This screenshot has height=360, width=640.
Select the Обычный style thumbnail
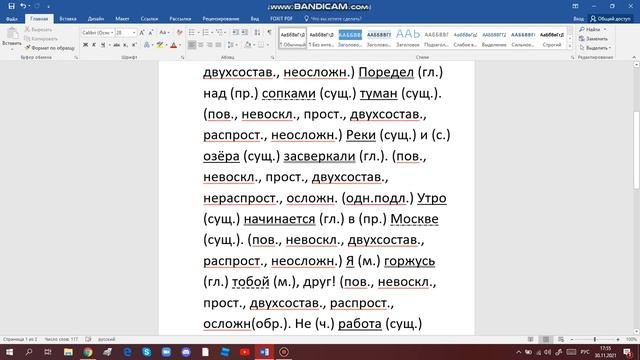point(293,38)
